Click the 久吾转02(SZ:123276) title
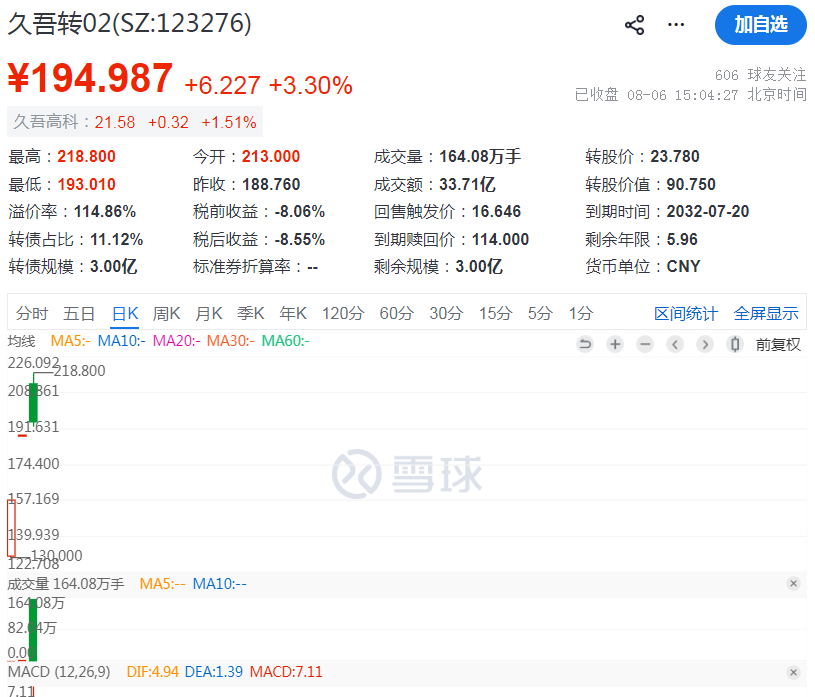The width and height of the screenshot is (815, 697). click(x=129, y=23)
